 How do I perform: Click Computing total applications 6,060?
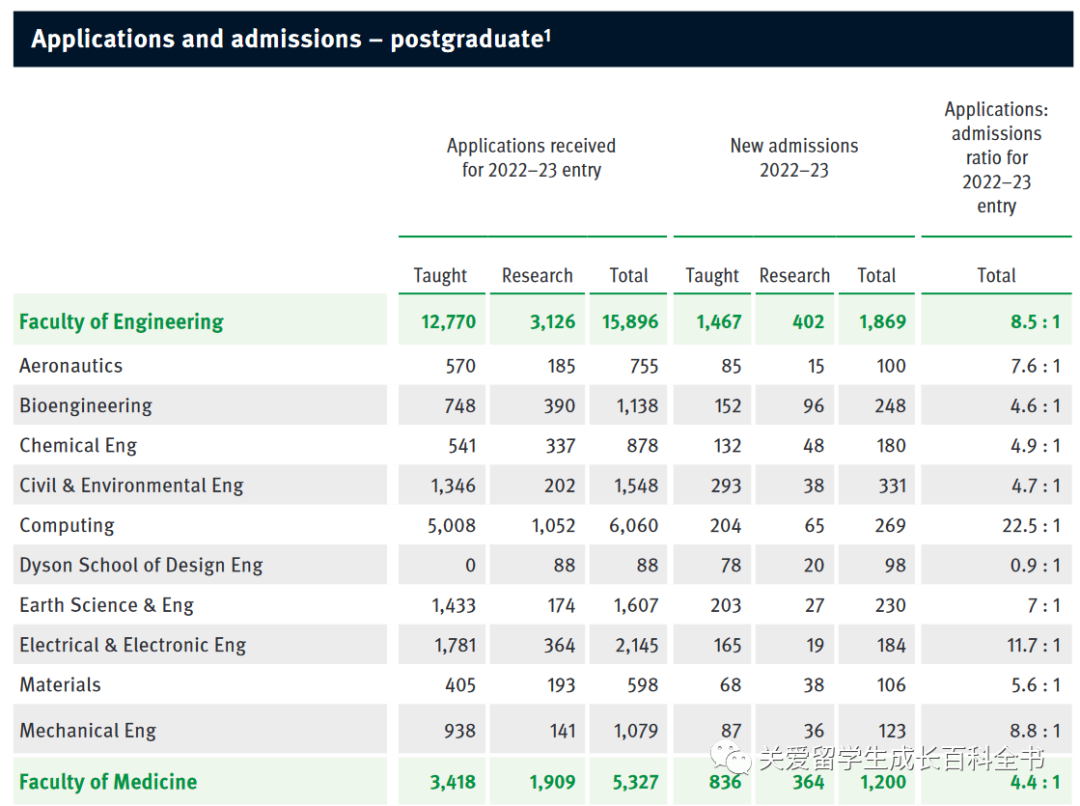[634, 526]
